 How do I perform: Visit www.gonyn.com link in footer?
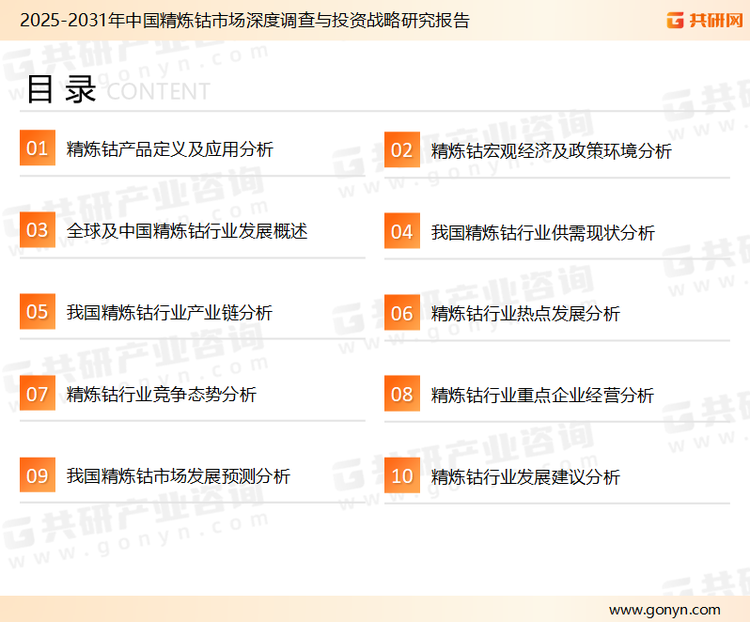click(x=664, y=610)
